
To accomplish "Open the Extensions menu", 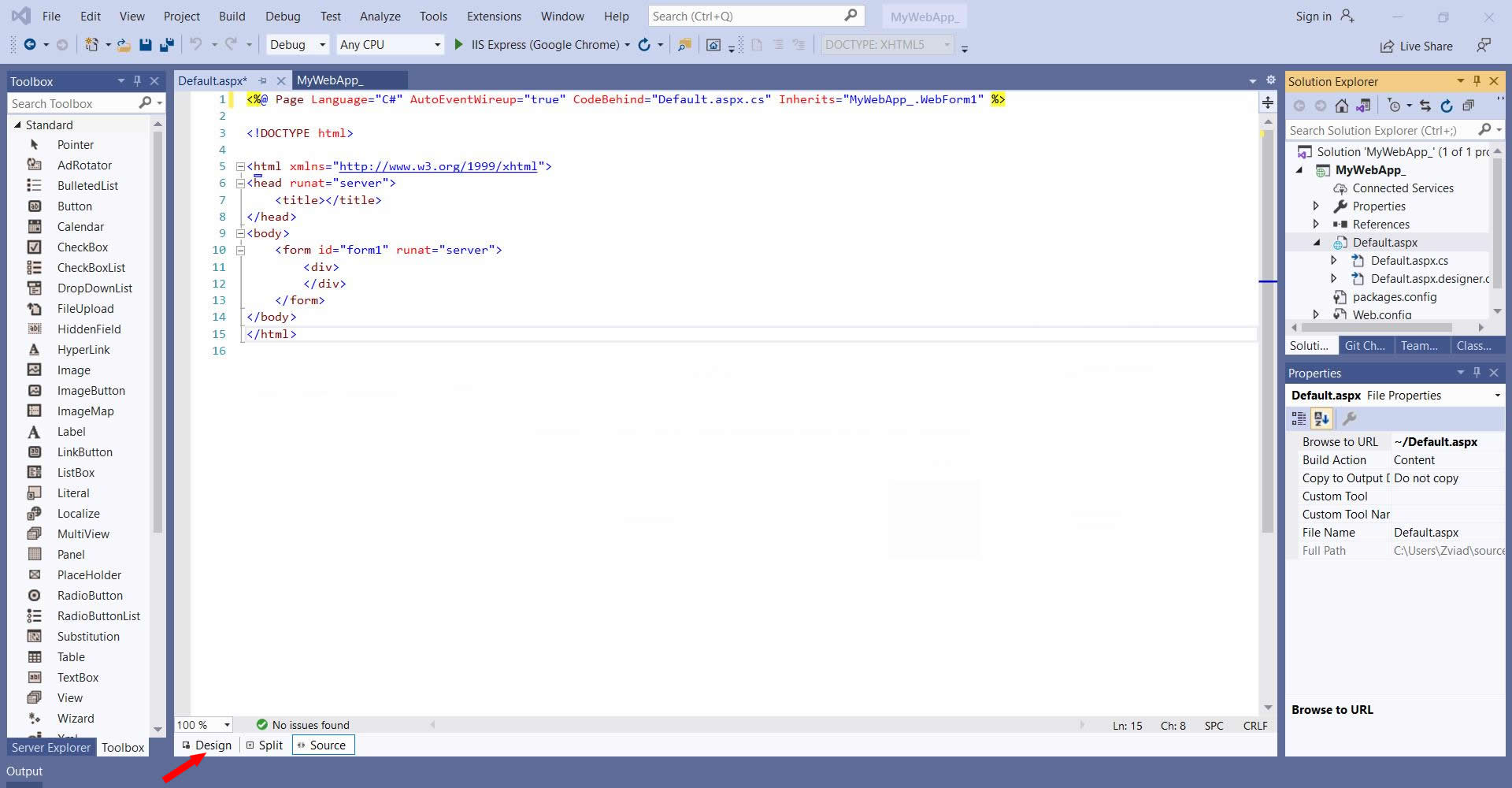I will click(x=494, y=16).
